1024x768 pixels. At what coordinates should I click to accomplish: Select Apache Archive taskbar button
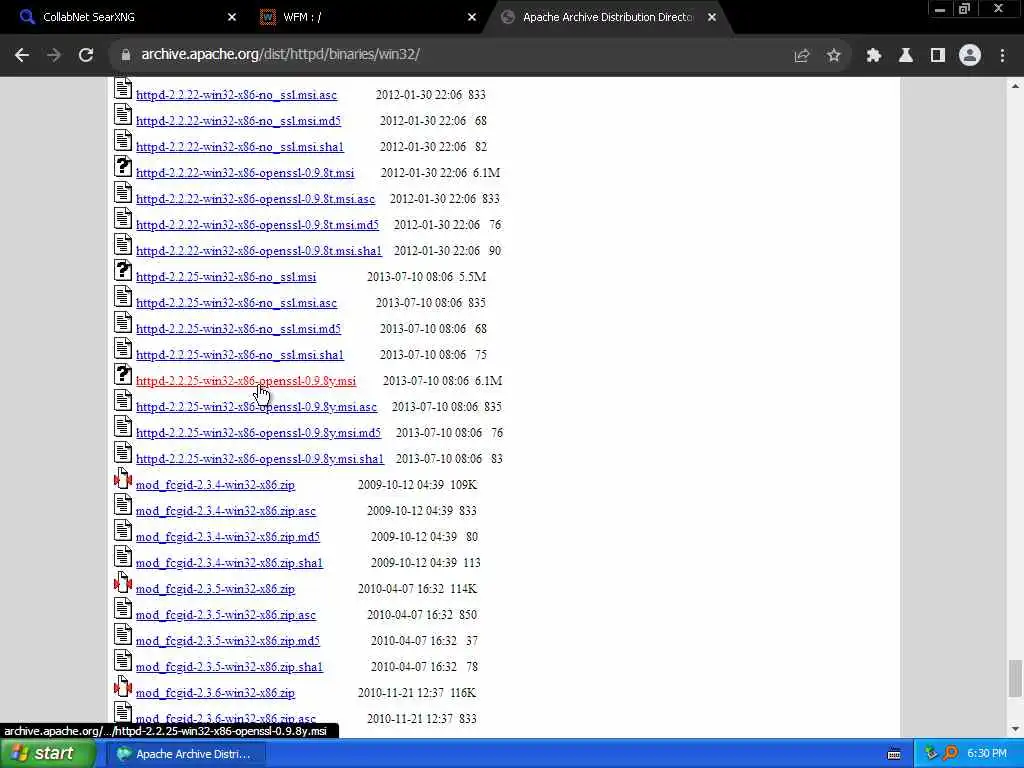(x=186, y=754)
